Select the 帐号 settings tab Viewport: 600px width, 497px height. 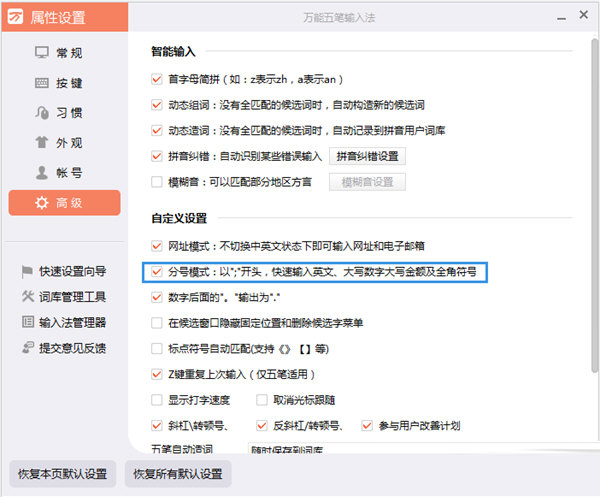tap(64, 173)
